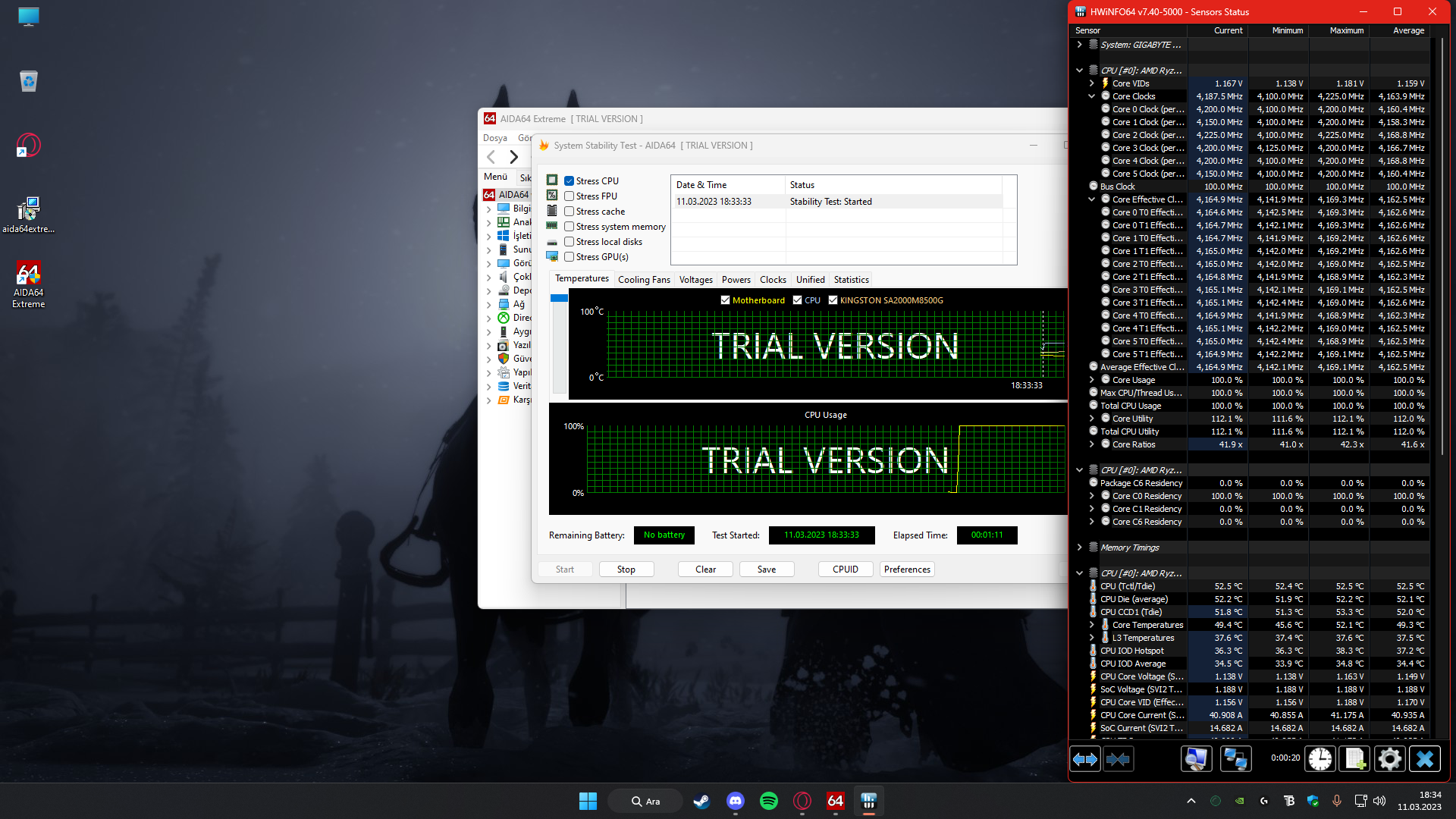Enable Stress GPU(s) checkbox

point(569,257)
